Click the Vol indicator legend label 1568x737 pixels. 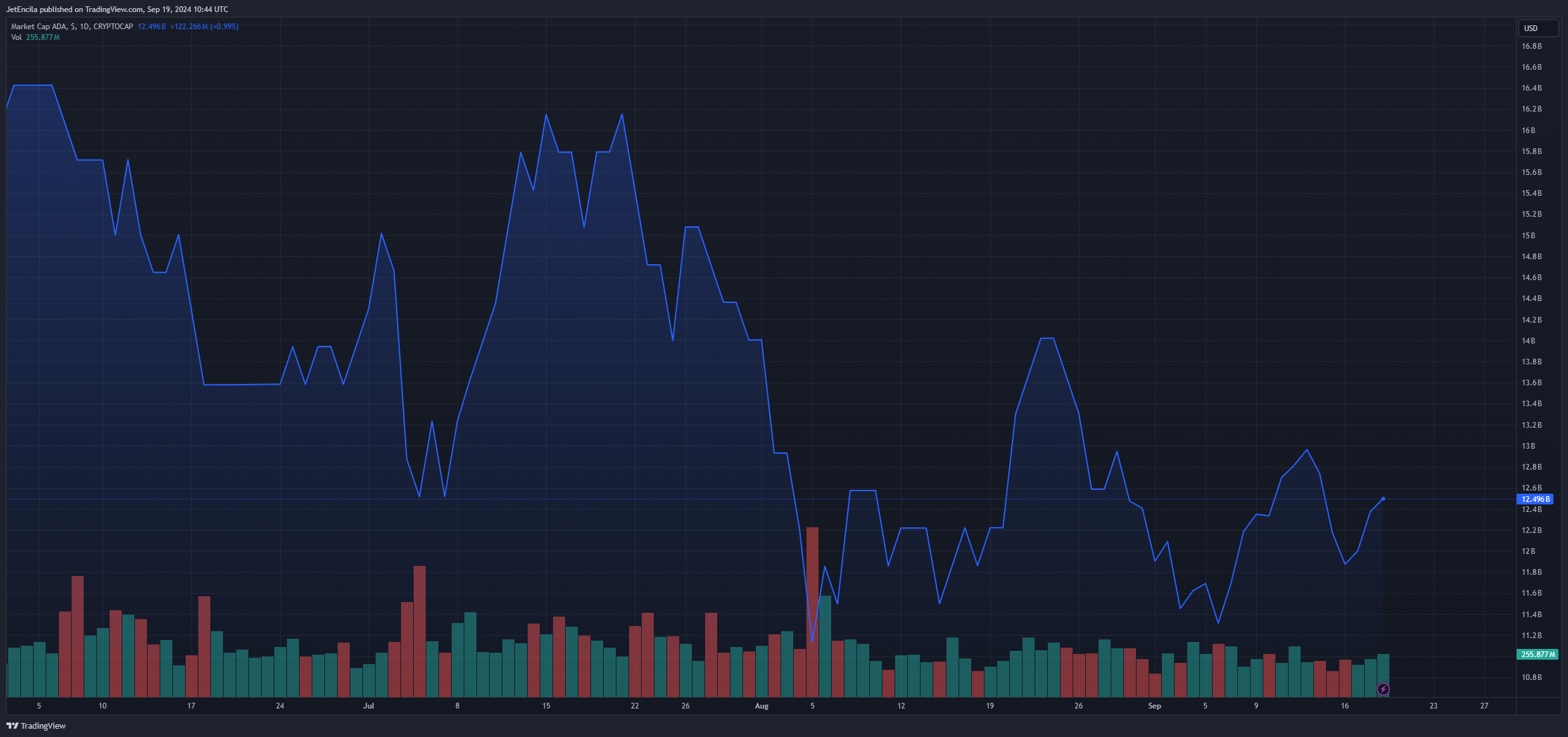pos(16,37)
